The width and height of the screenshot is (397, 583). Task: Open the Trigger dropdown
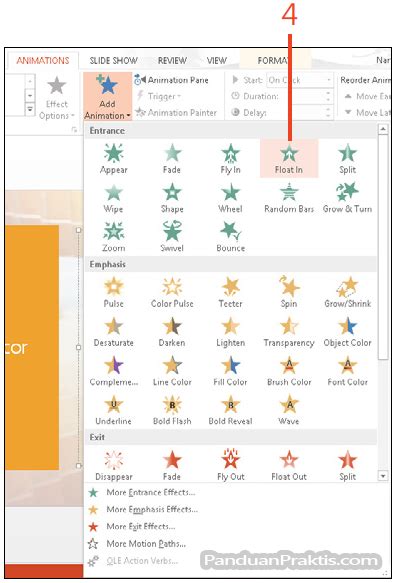[x=158, y=96]
